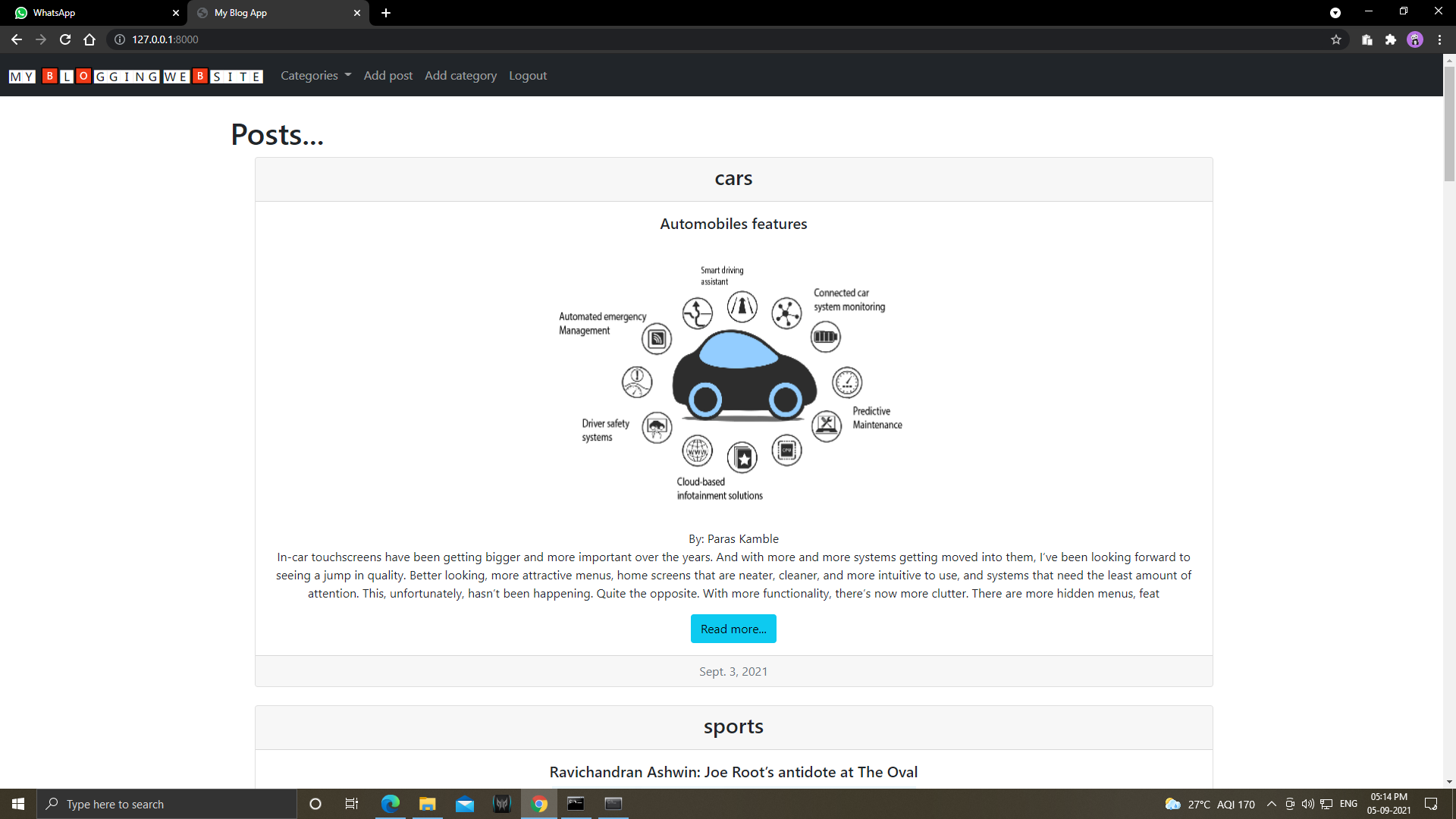Click the My Blogging Website logo
Viewport: 1456px width, 819px height.
tap(136, 77)
